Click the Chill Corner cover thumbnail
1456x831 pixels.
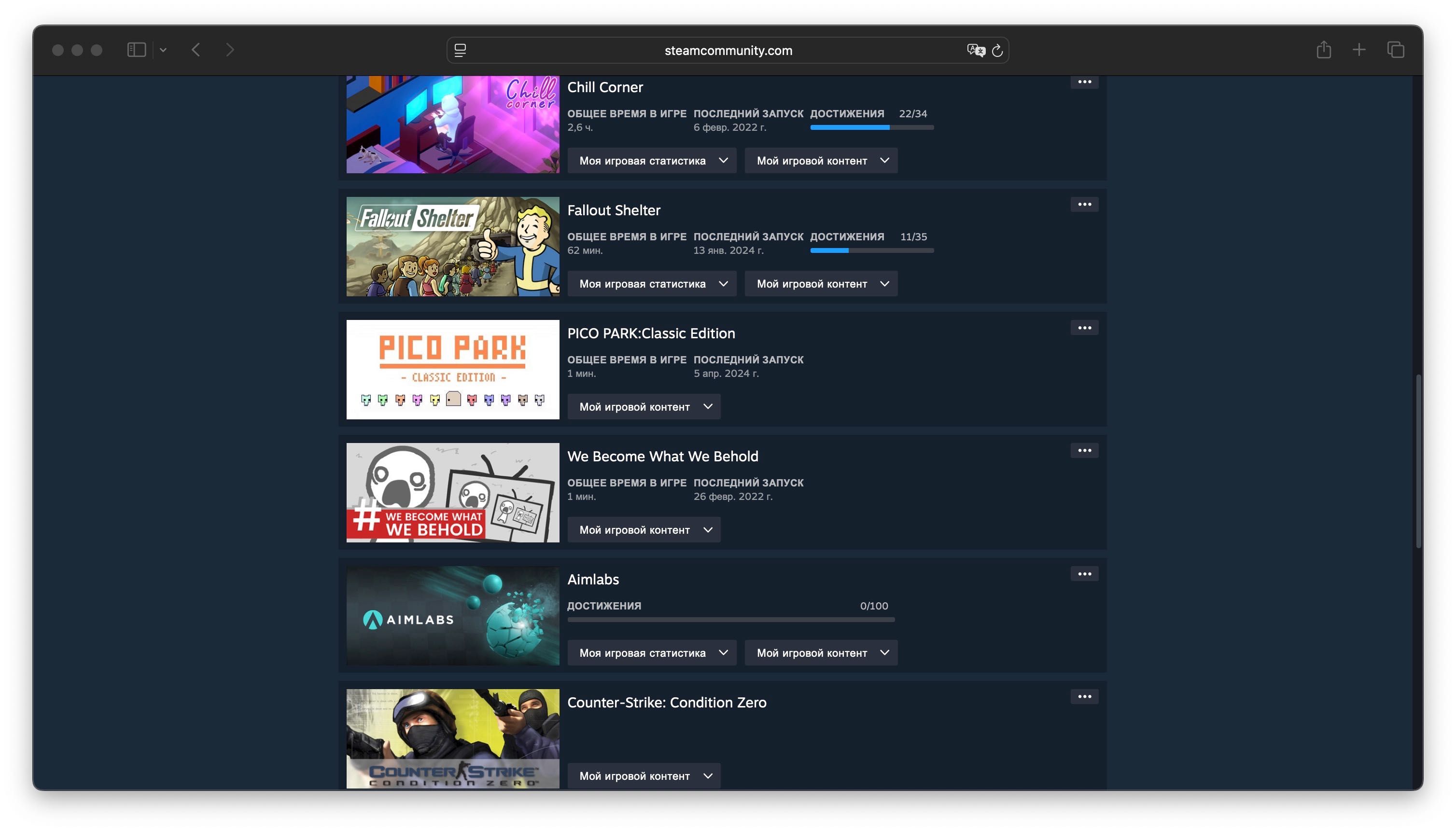[x=453, y=125]
